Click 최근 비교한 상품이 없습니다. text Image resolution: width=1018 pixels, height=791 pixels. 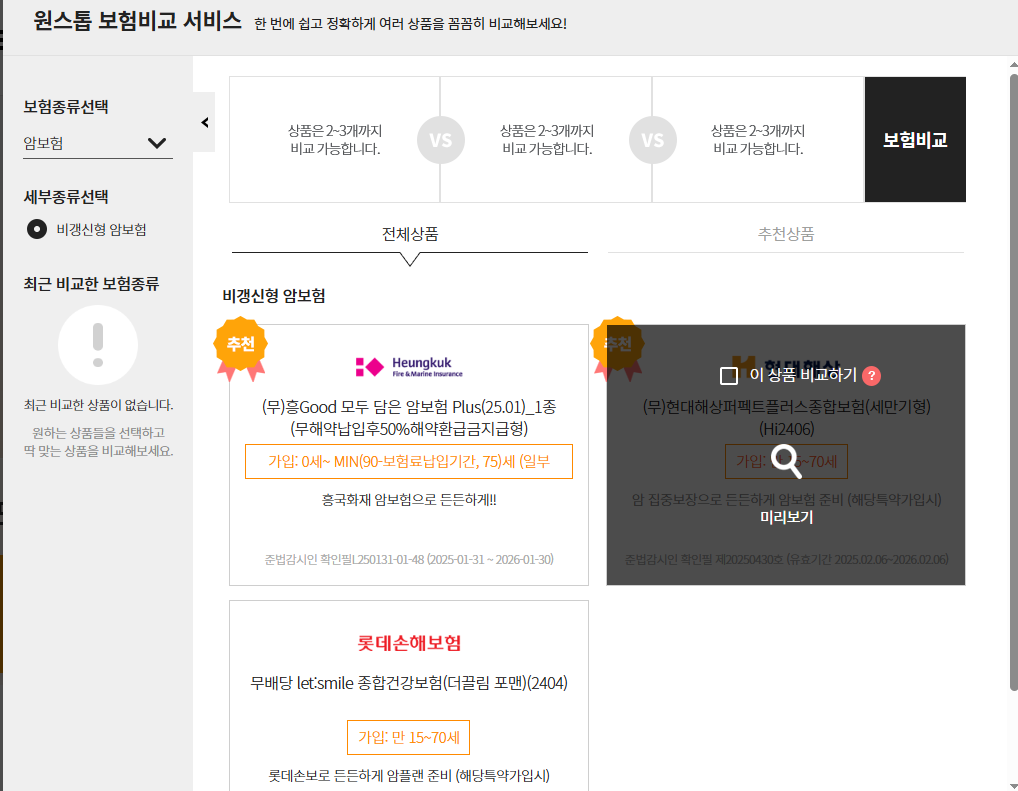click(x=99, y=405)
